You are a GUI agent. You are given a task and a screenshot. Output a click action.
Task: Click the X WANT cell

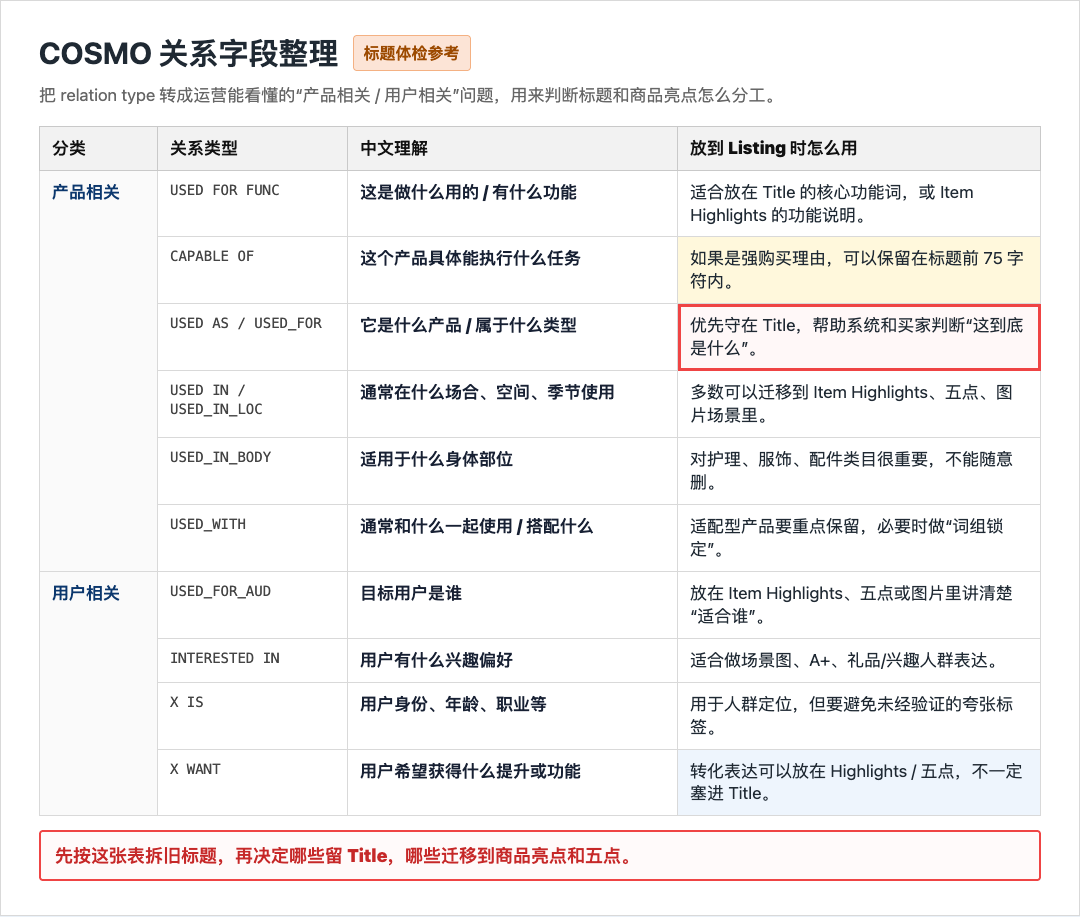(x=252, y=783)
